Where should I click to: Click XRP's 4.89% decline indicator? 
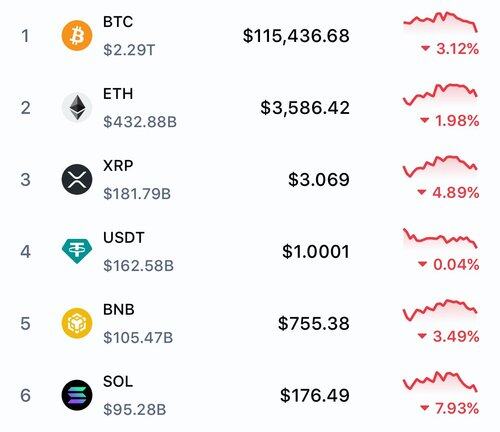tap(448, 192)
